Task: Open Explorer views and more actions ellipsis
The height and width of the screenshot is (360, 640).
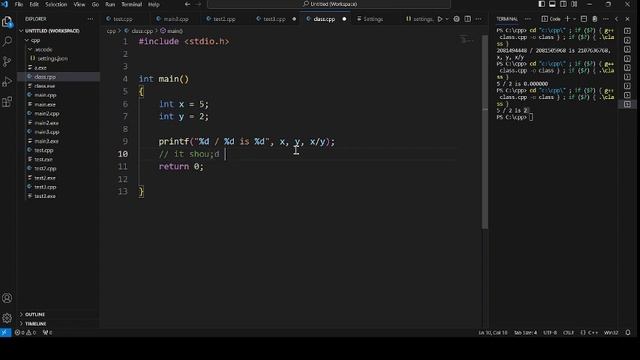Action: click(x=90, y=19)
